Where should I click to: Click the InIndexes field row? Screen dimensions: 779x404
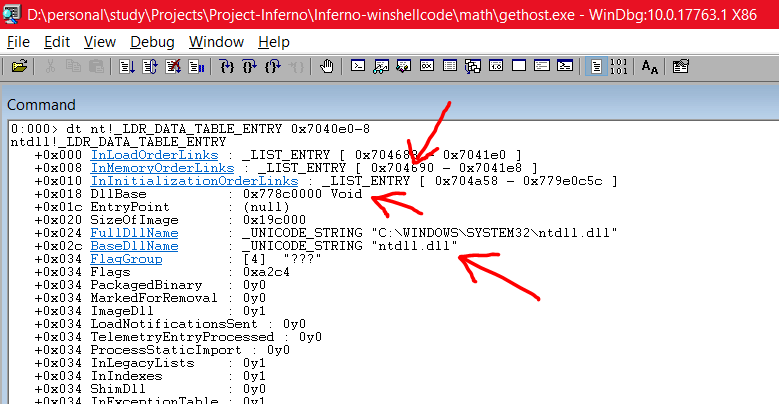click(x=150, y=376)
